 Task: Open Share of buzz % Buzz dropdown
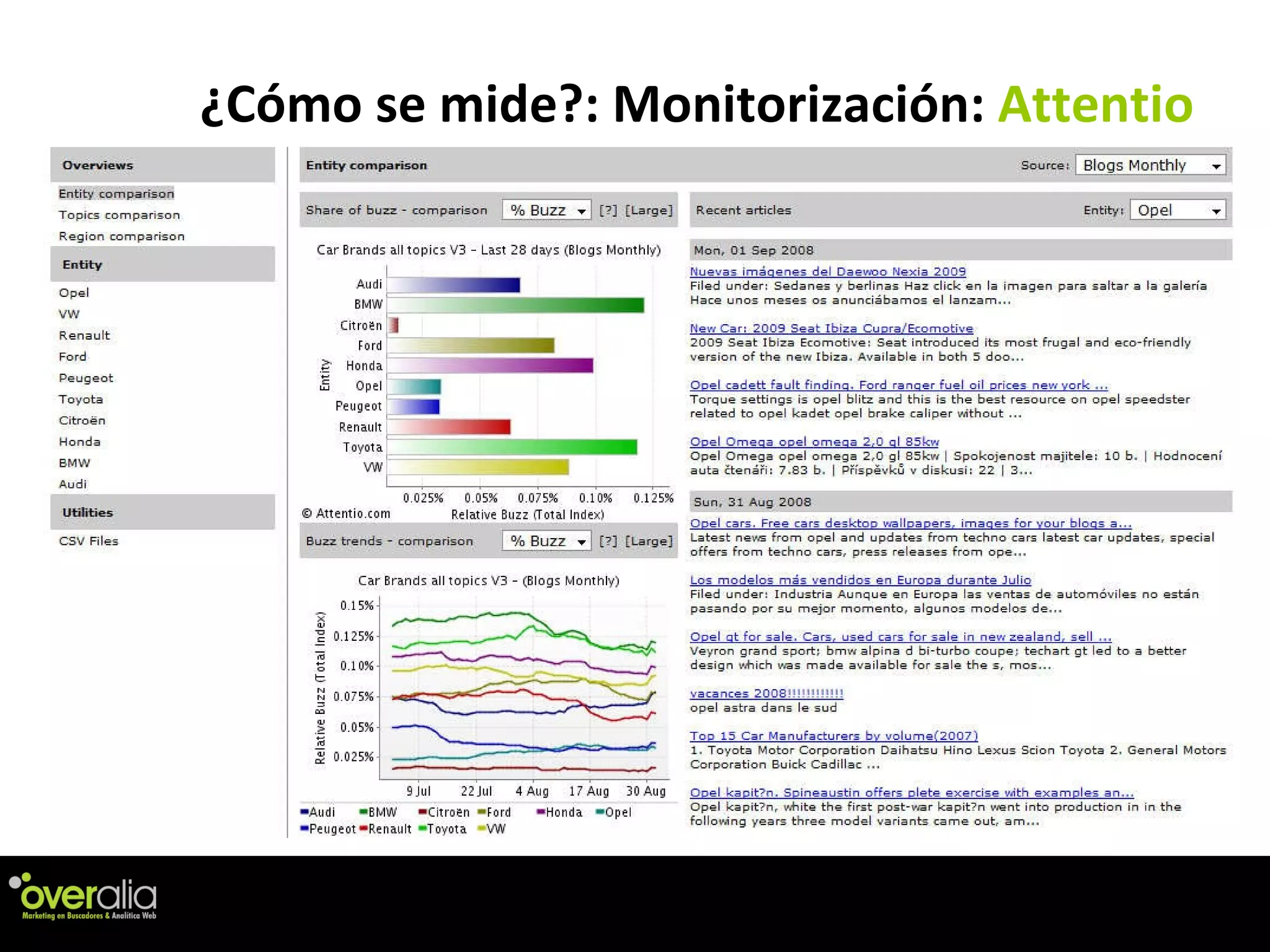pos(546,210)
